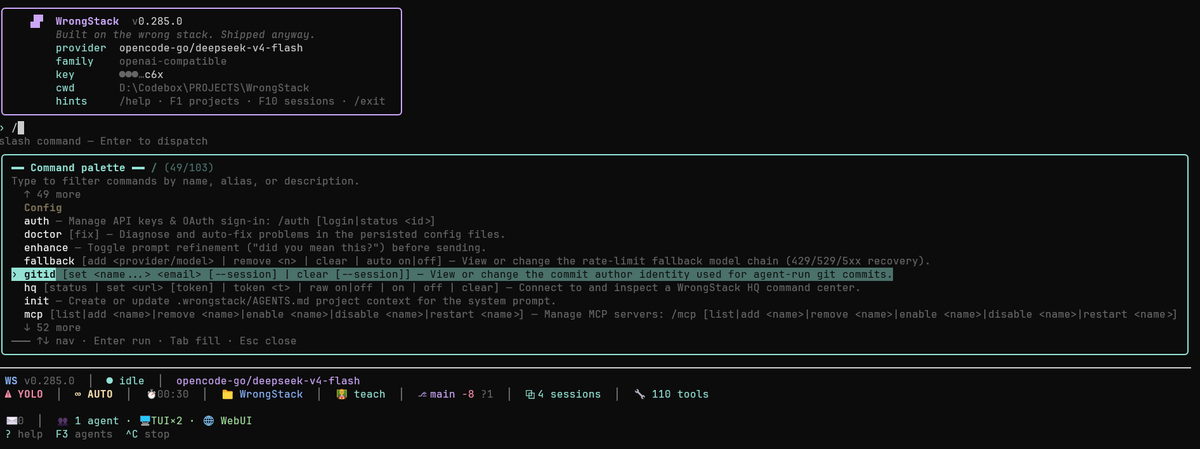Click the provider value in the header
This screenshot has width=1200, height=449.
pos(211,47)
